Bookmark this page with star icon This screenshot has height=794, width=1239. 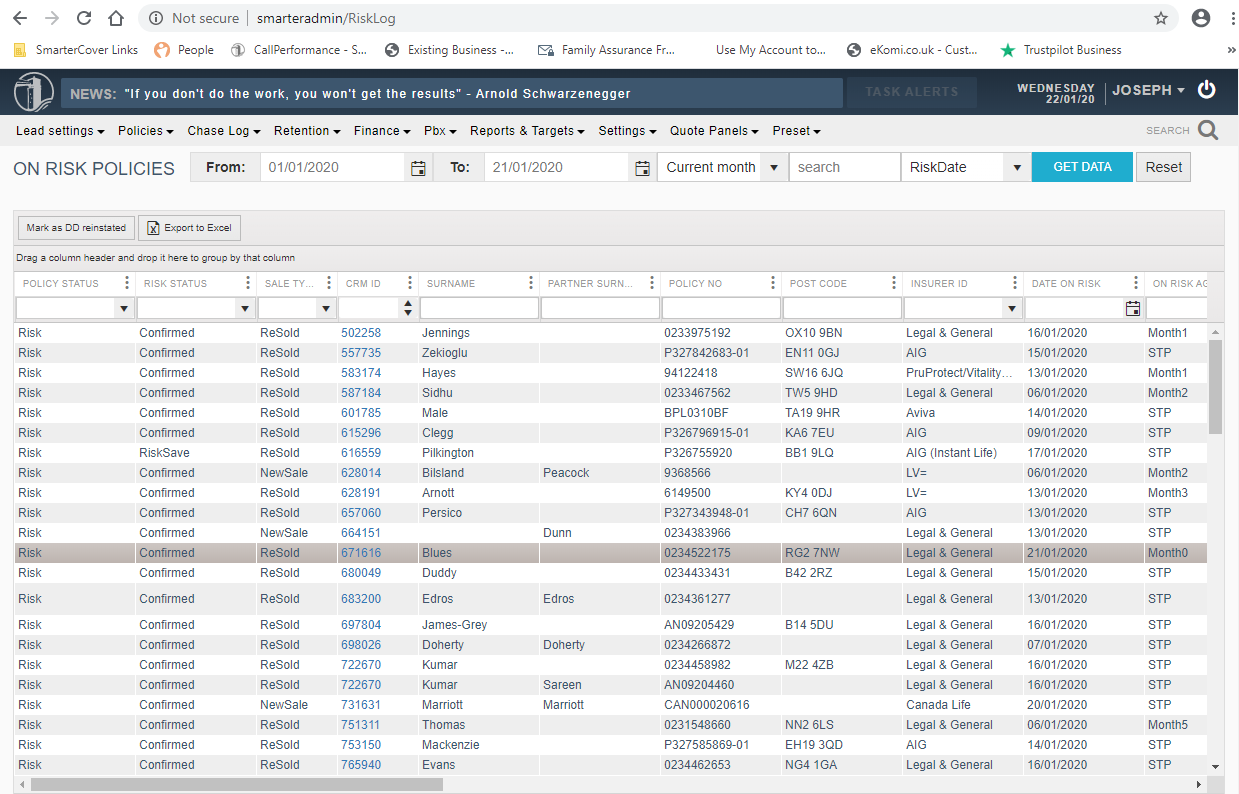[1161, 18]
